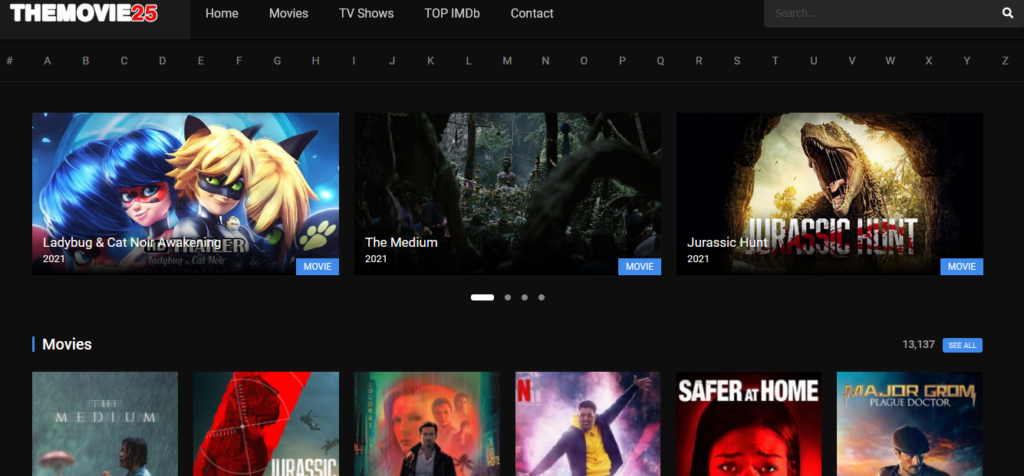Open the man-in-suit neon poster
The width and height of the screenshot is (1024, 476).
pos(427,424)
